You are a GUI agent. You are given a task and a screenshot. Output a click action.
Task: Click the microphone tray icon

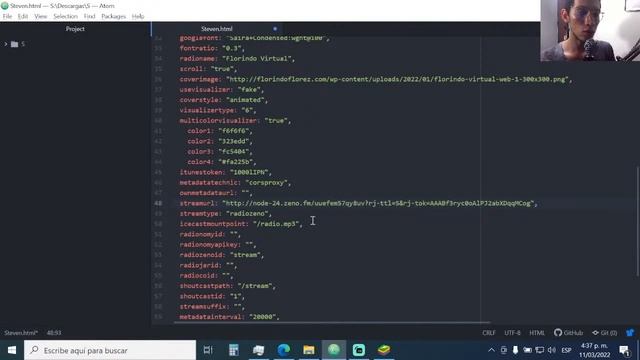pos(516,350)
